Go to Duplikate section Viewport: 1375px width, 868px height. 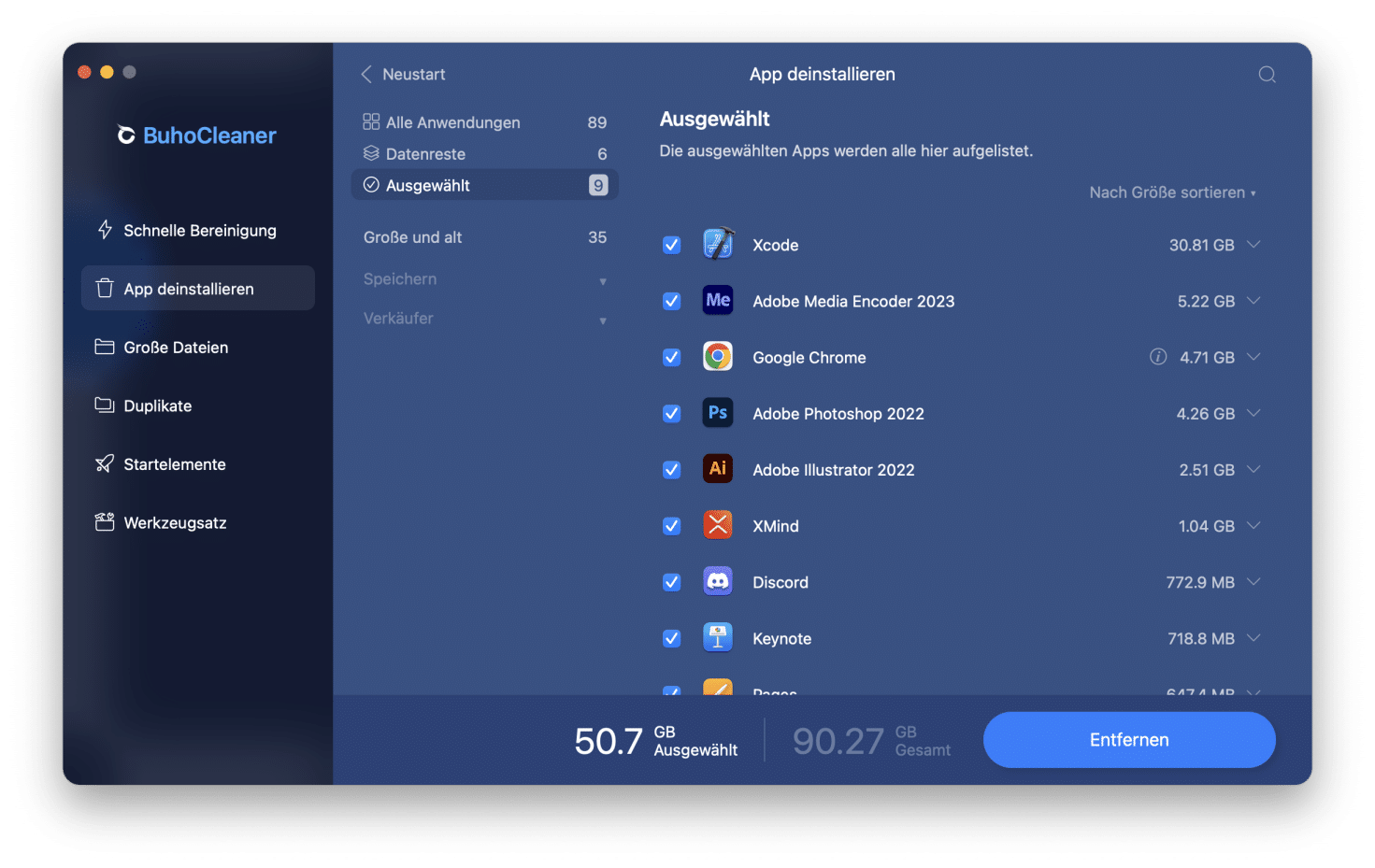pyautogui.click(x=198, y=406)
